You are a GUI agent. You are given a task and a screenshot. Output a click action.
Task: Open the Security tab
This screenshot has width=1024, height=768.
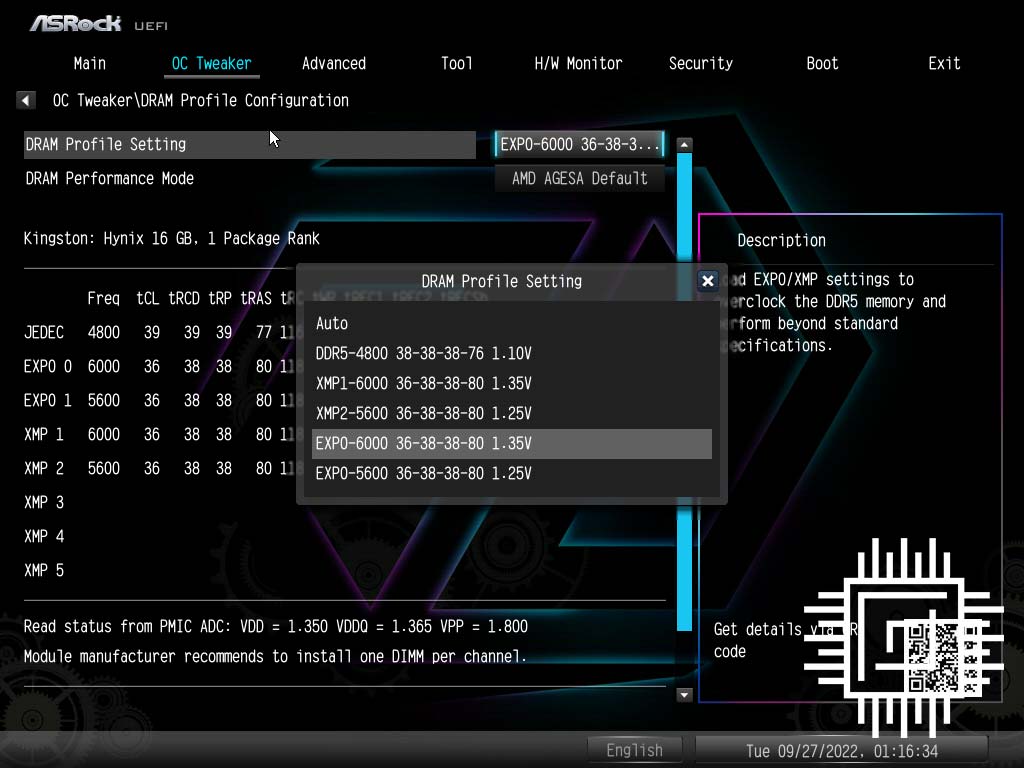[x=701, y=63]
